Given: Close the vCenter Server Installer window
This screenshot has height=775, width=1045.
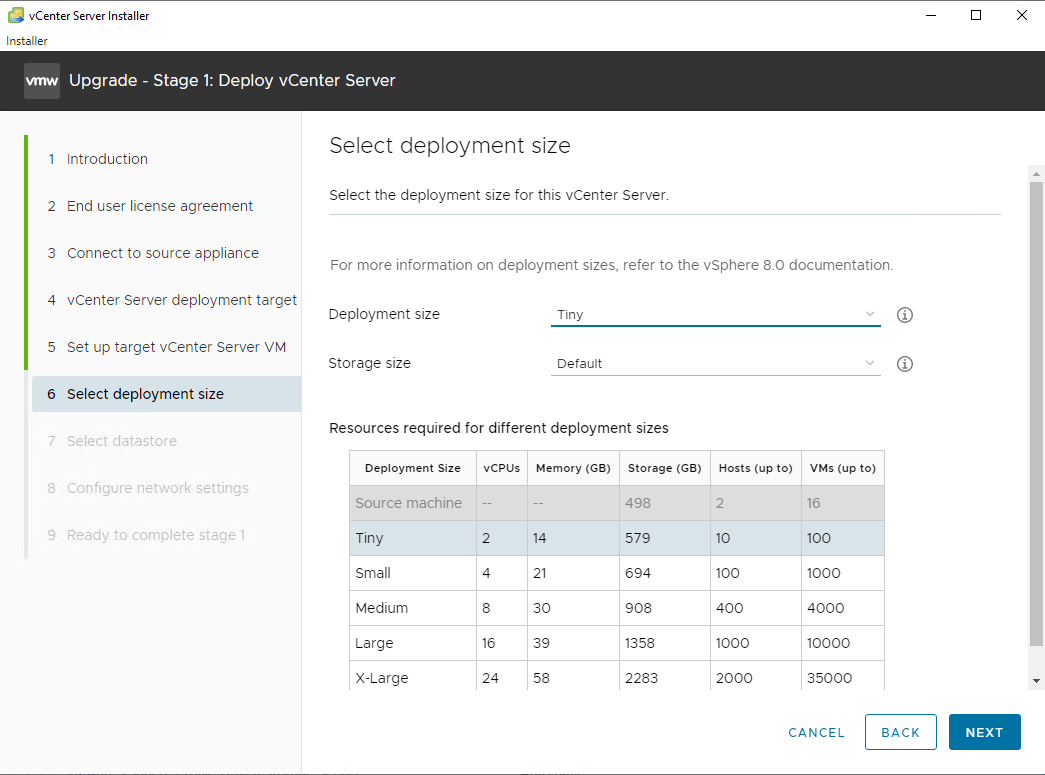Looking at the screenshot, I should (1022, 15).
